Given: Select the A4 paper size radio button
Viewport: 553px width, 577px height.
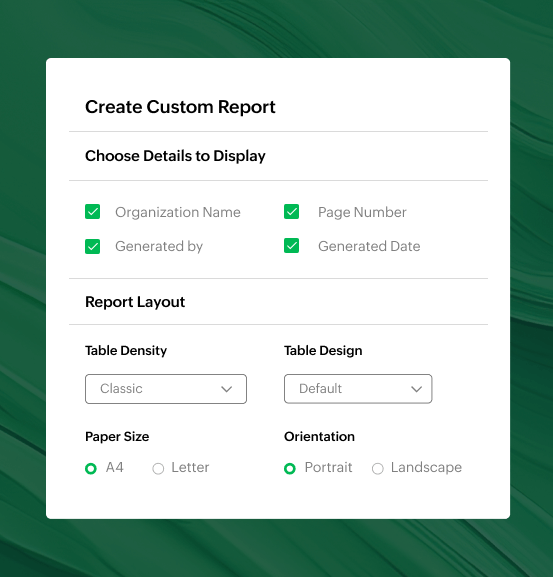Looking at the screenshot, I should (91, 468).
